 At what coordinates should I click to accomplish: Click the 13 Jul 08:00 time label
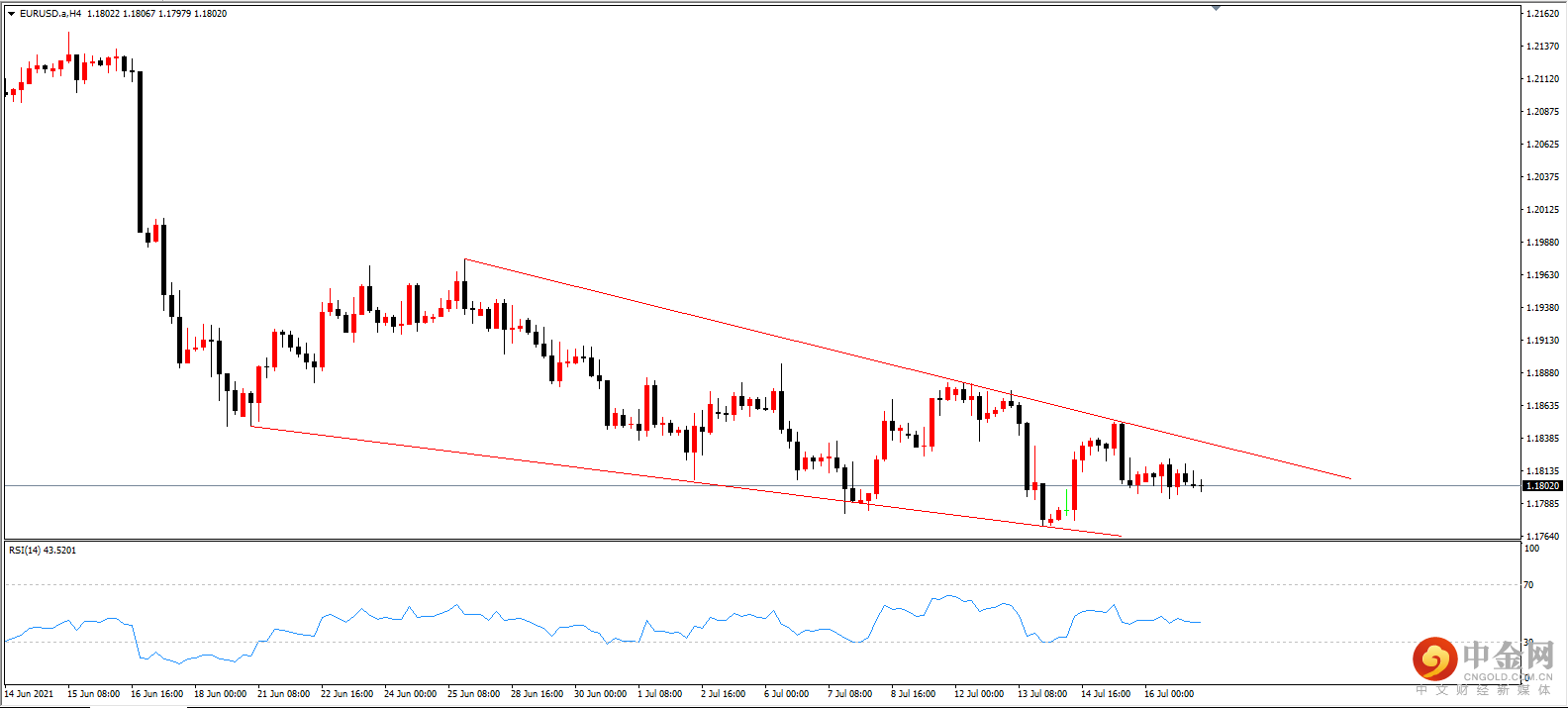pyautogui.click(x=1042, y=694)
